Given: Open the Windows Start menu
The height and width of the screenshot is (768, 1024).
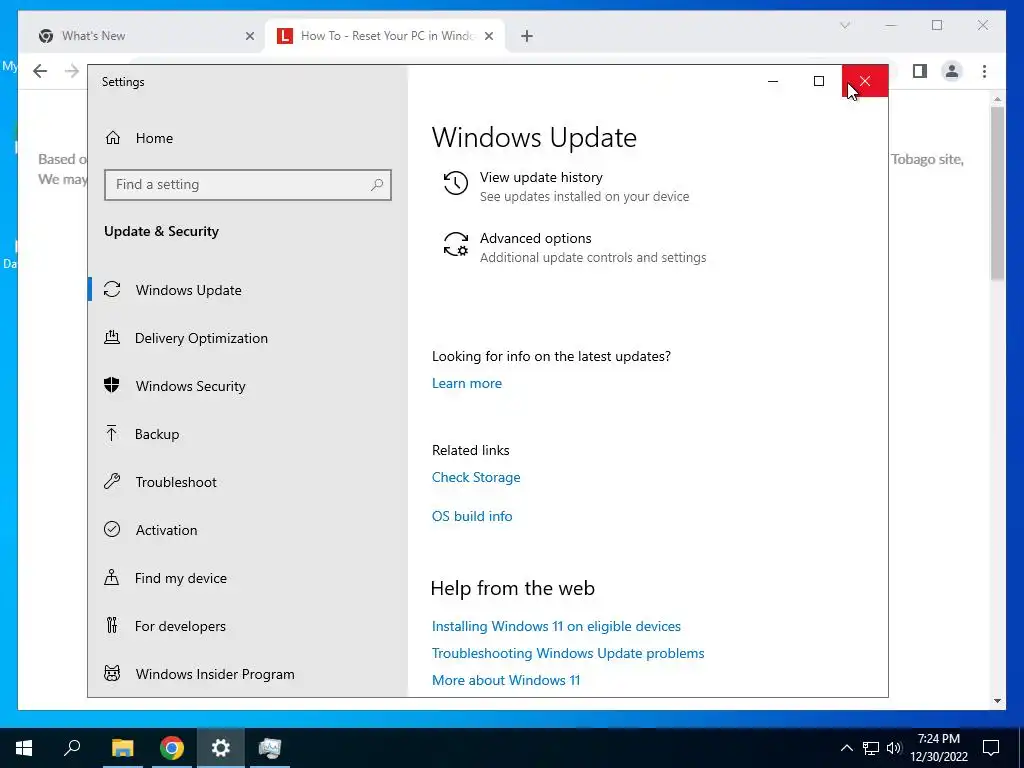Looking at the screenshot, I should 24,748.
